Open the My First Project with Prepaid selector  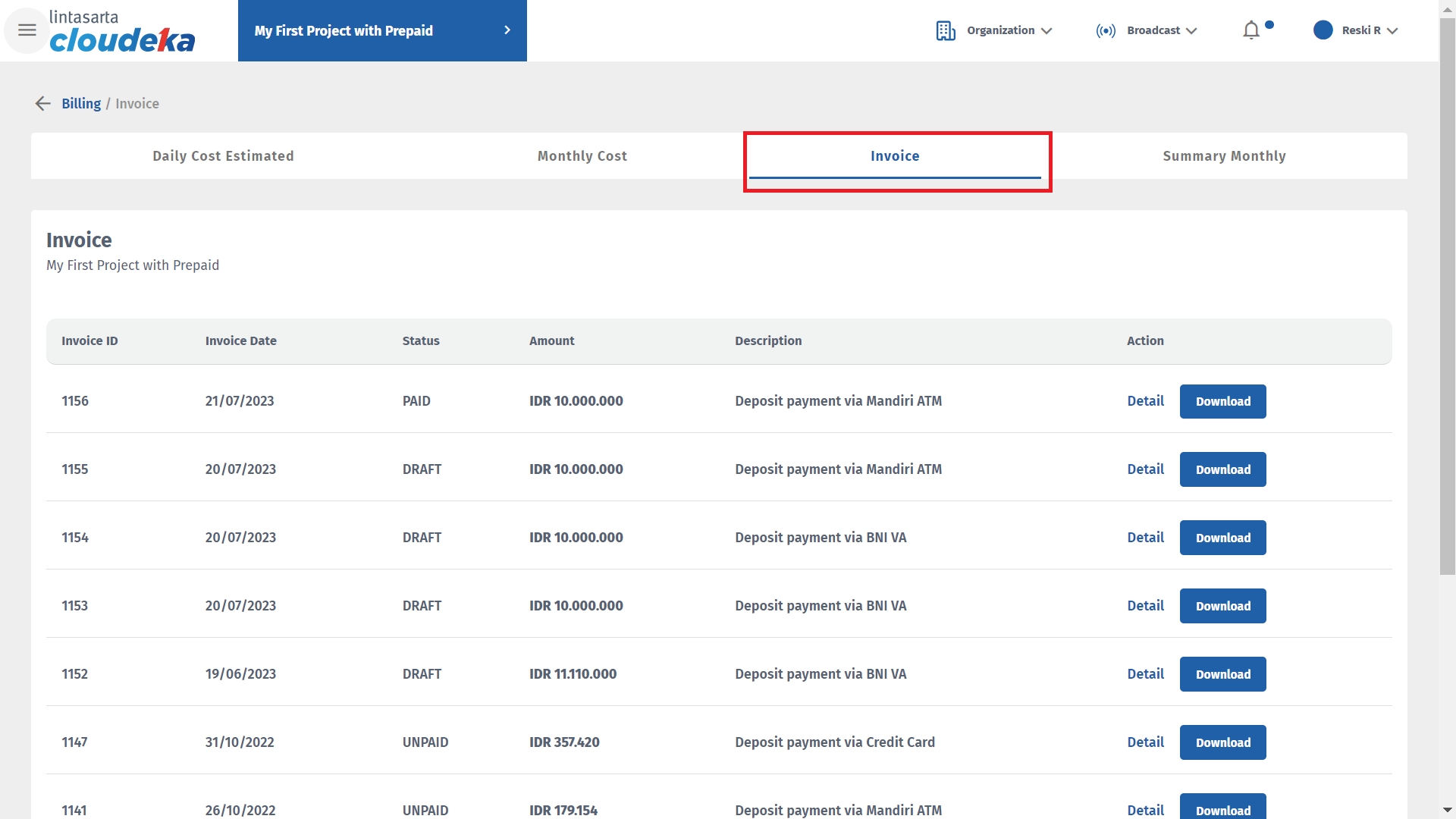point(382,30)
